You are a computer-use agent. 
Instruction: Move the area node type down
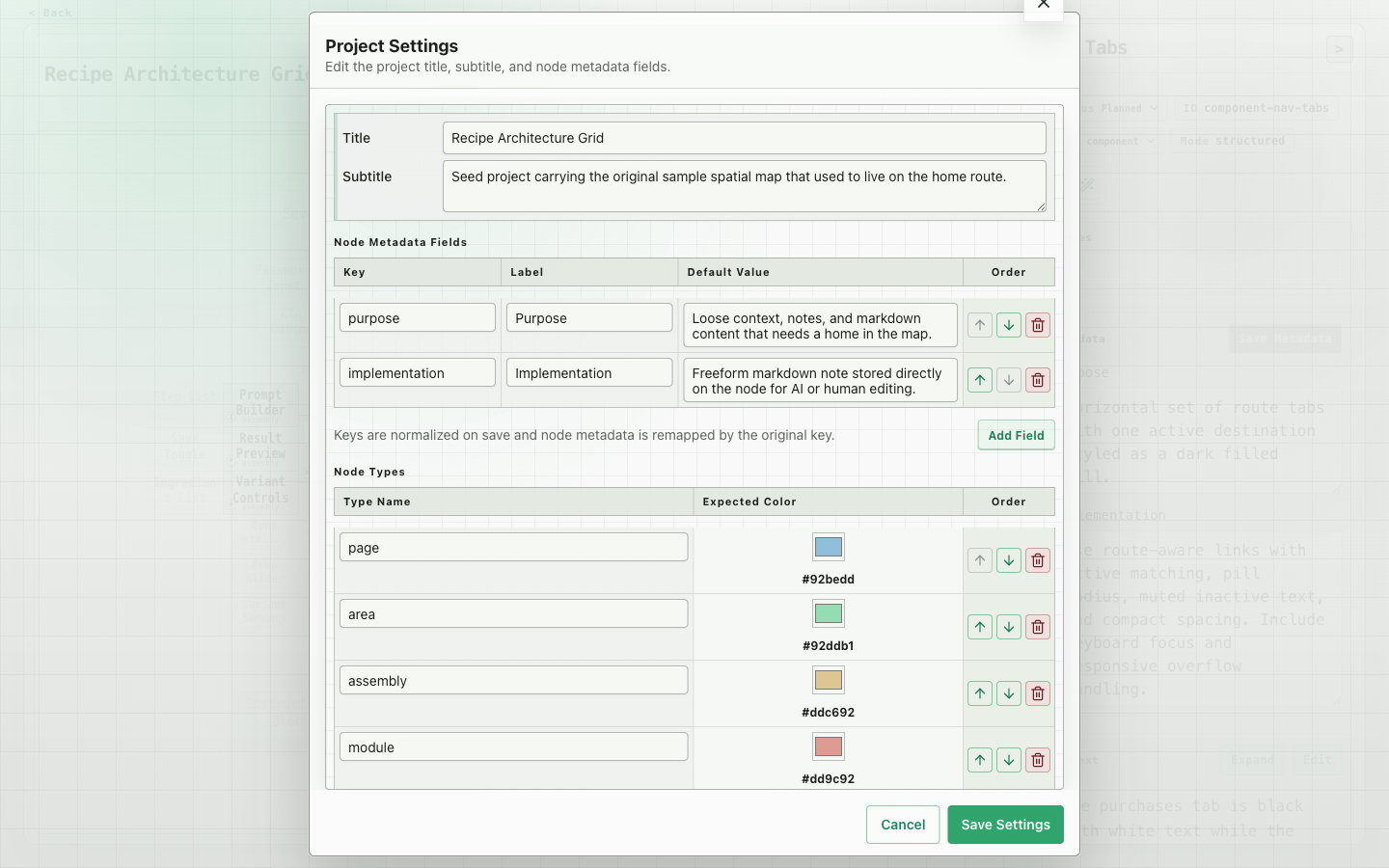click(1009, 627)
